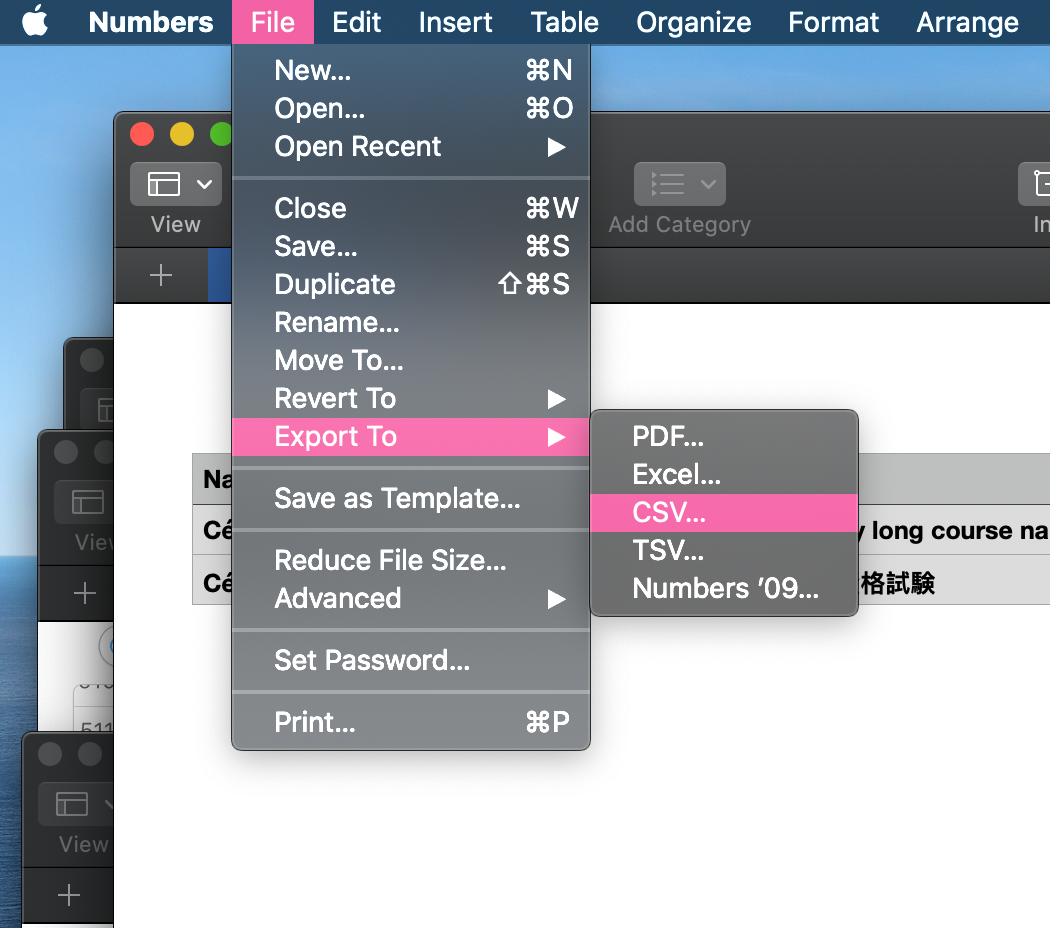Open the Format menu
Image resolution: width=1050 pixels, height=928 pixels.
[833, 22]
